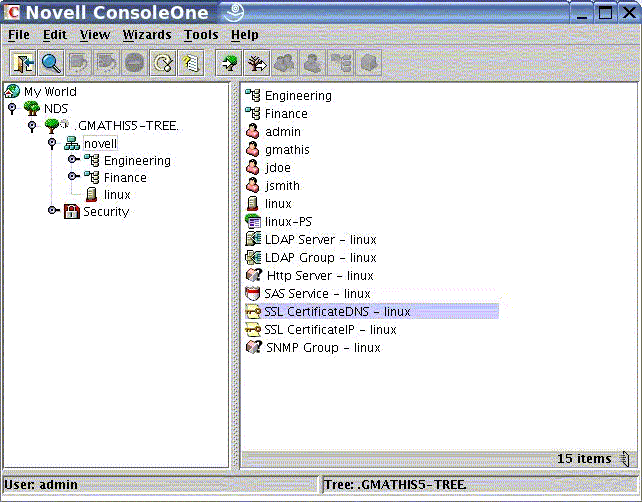Select Engineering in the left tree
Image resolution: width=642 pixels, height=502 pixels.
(x=137, y=161)
